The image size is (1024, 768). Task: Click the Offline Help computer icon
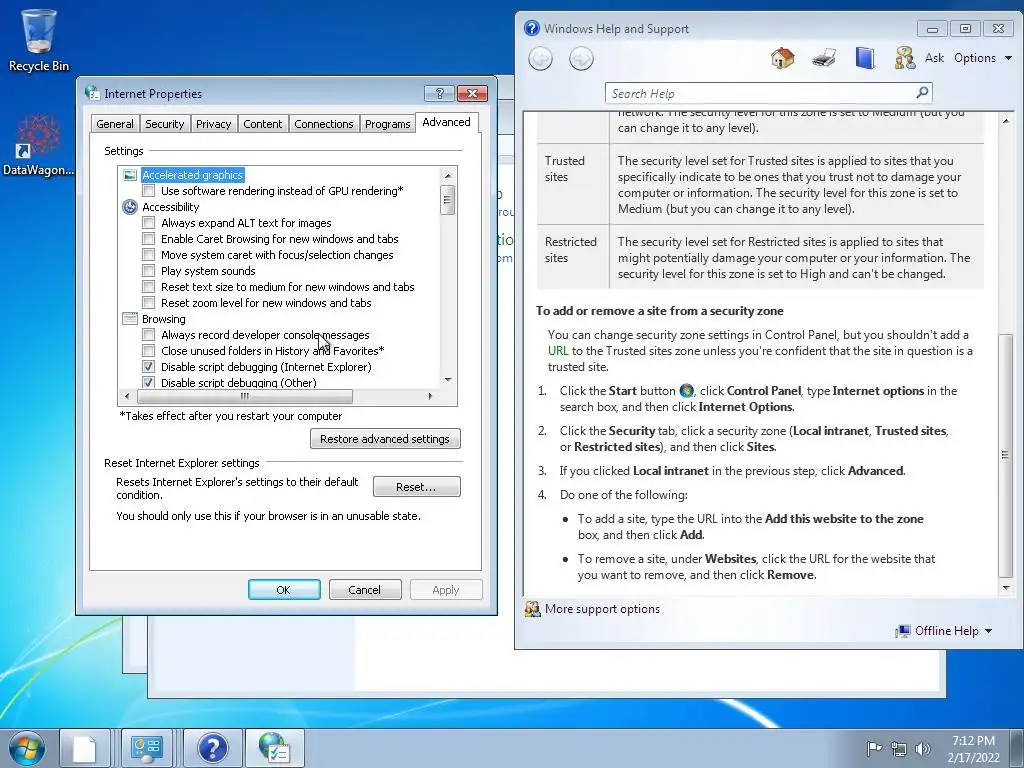[903, 631]
